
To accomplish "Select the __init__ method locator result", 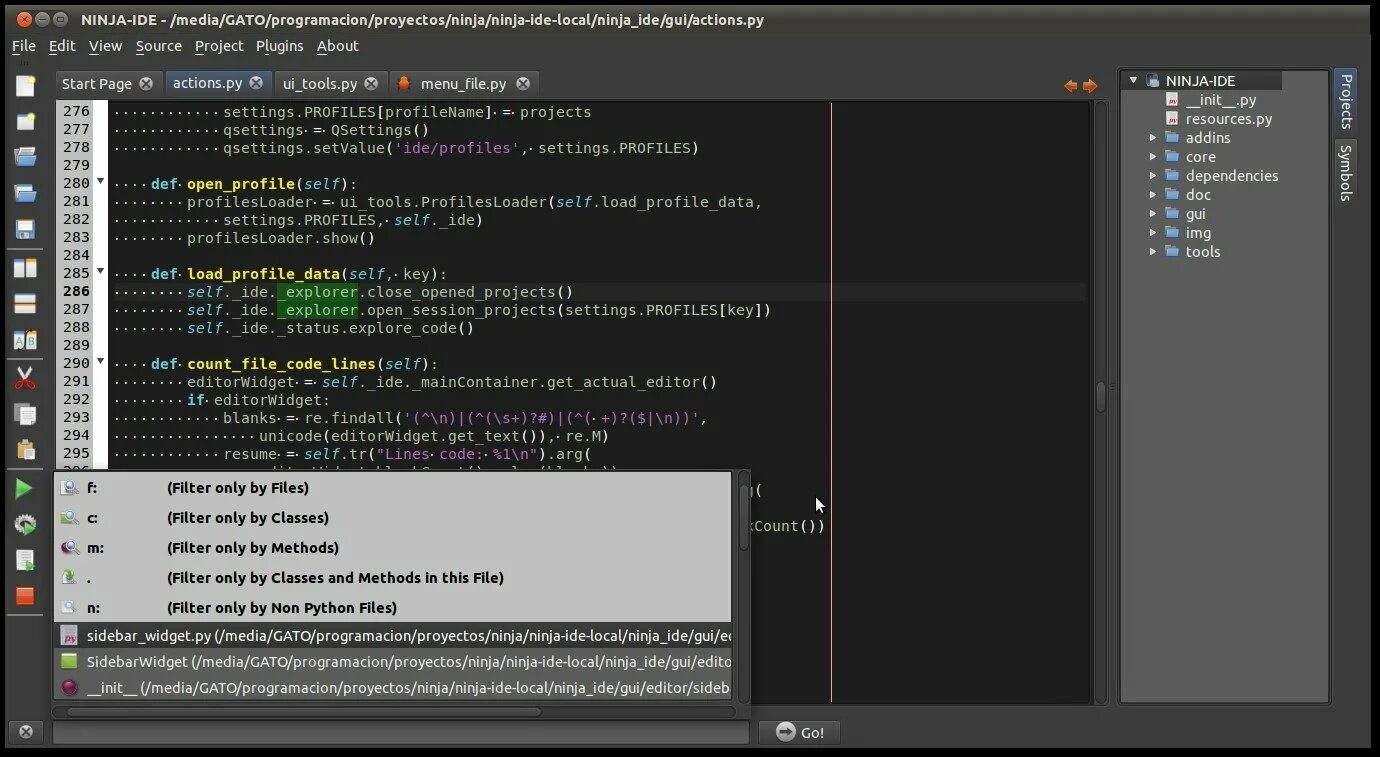I will 393,687.
